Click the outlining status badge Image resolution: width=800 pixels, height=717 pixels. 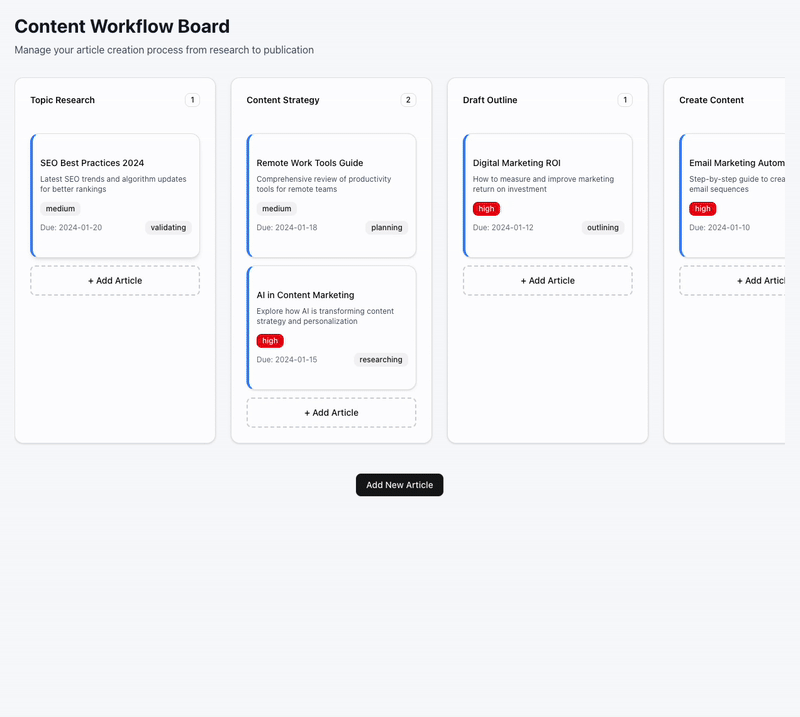(602, 228)
